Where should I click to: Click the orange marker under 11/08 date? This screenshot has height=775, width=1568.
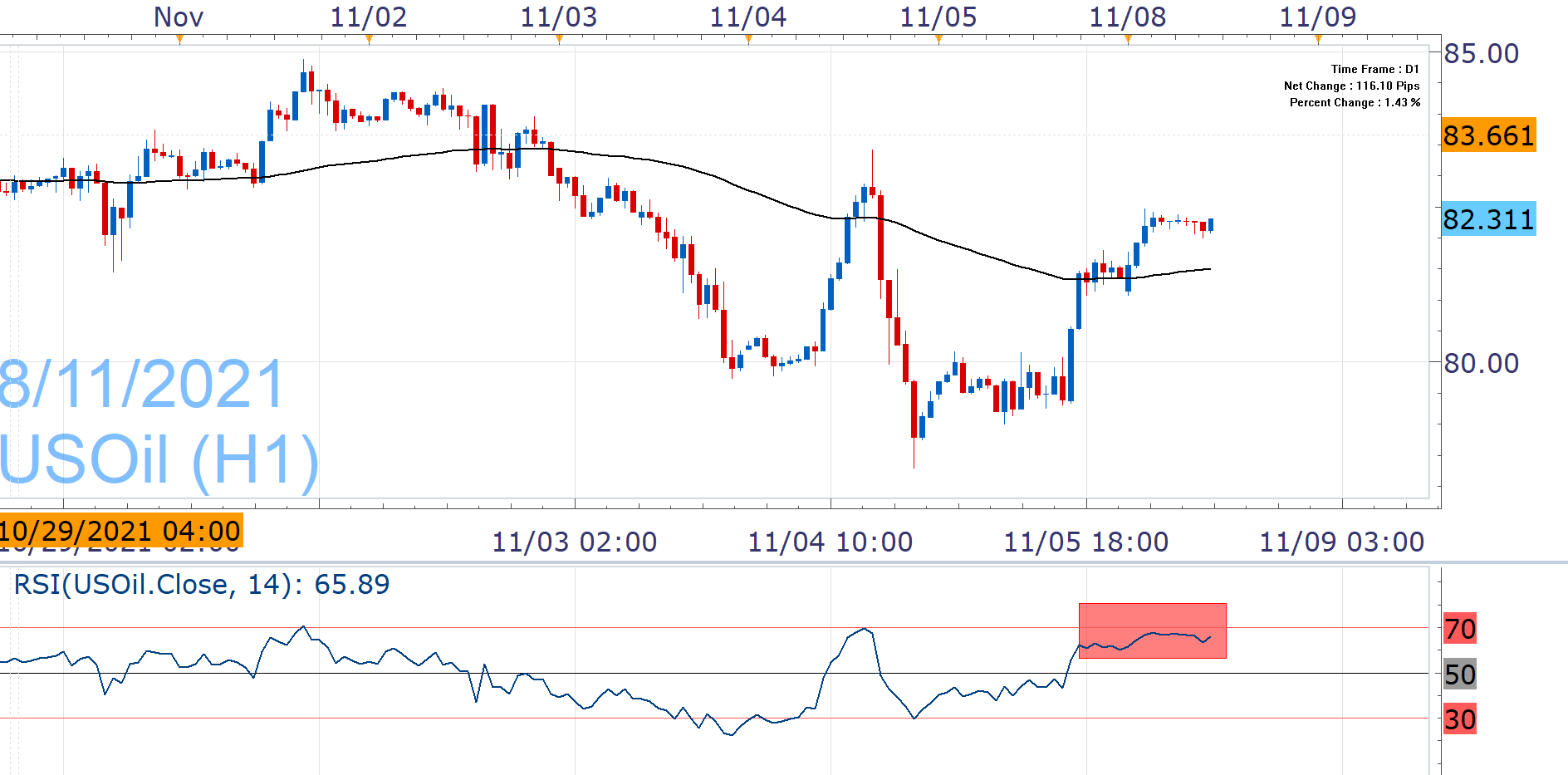tap(1128, 39)
